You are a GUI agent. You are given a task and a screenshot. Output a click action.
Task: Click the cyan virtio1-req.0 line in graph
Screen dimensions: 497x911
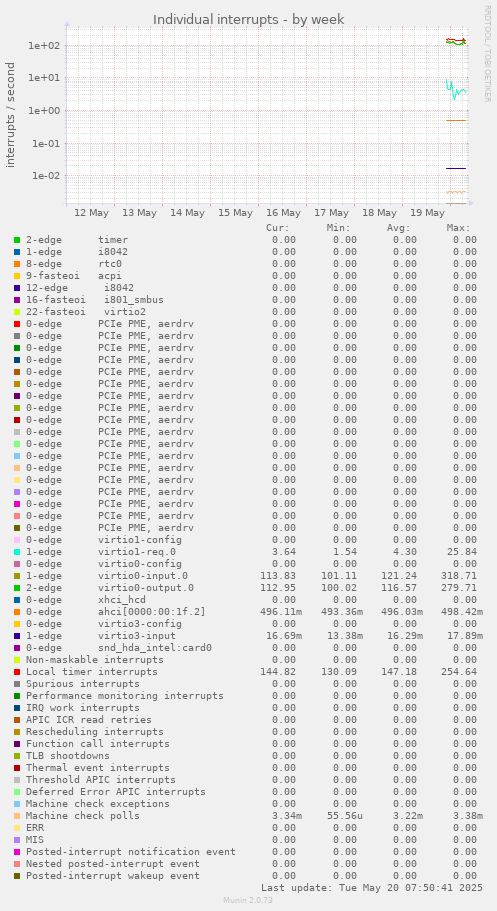tap(456, 90)
